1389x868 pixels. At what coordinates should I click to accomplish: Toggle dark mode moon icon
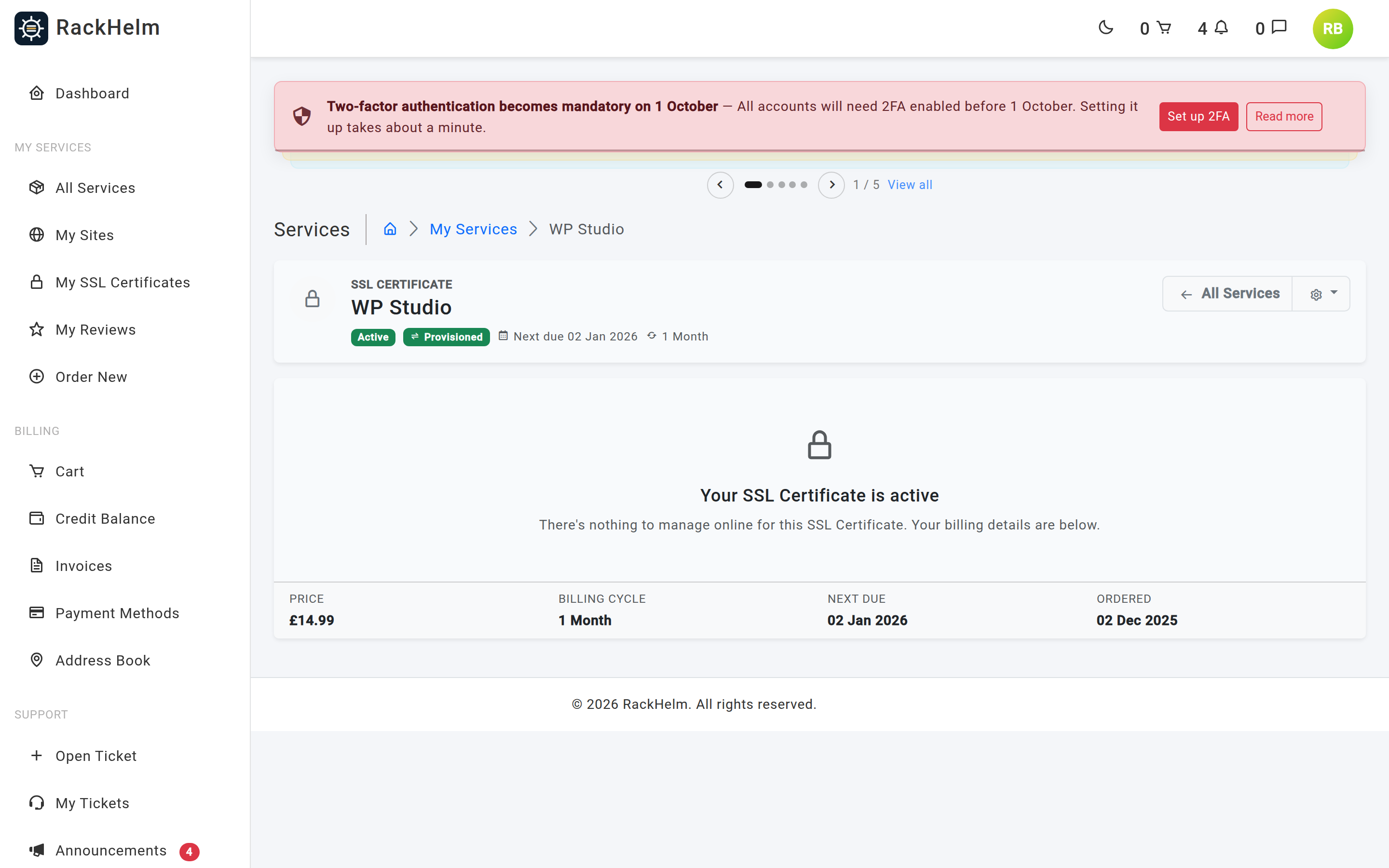1105,27
